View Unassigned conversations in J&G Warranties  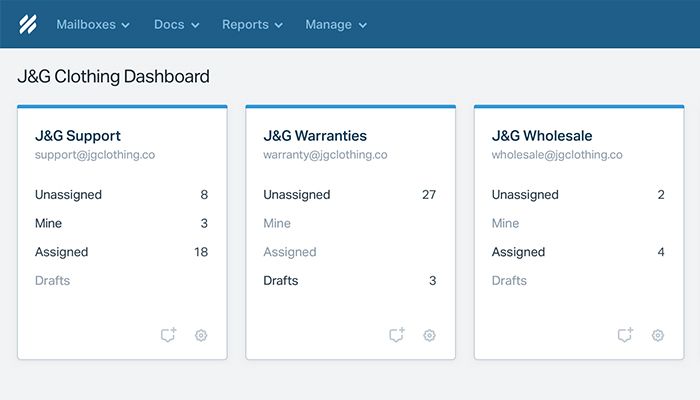[297, 195]
